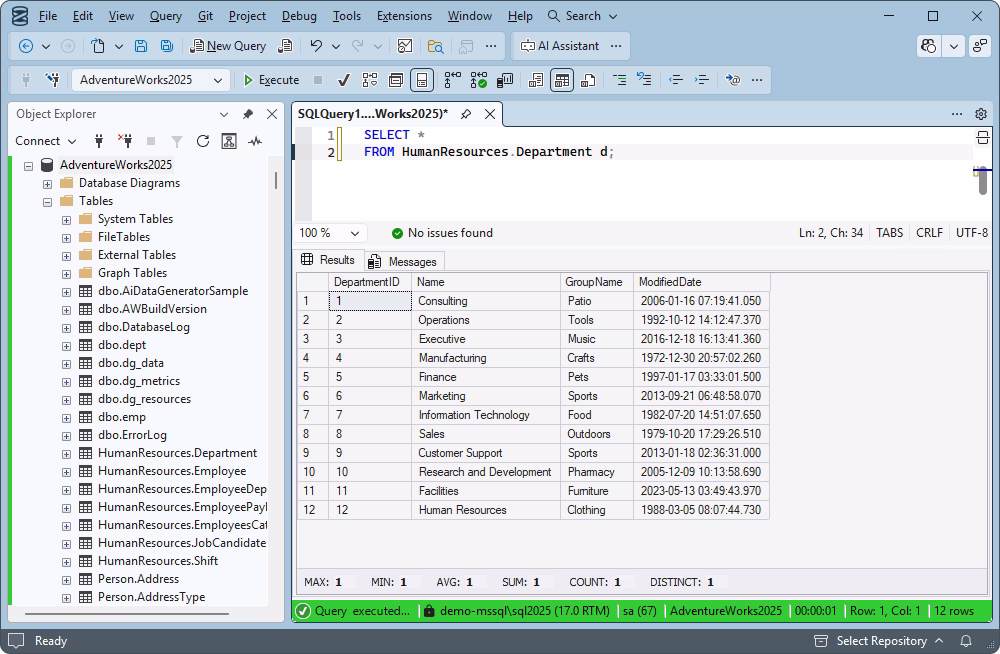The image size is (1000, 654).
Task: Click the UTF-8 encoding indicator
Action: coord(971,233)
